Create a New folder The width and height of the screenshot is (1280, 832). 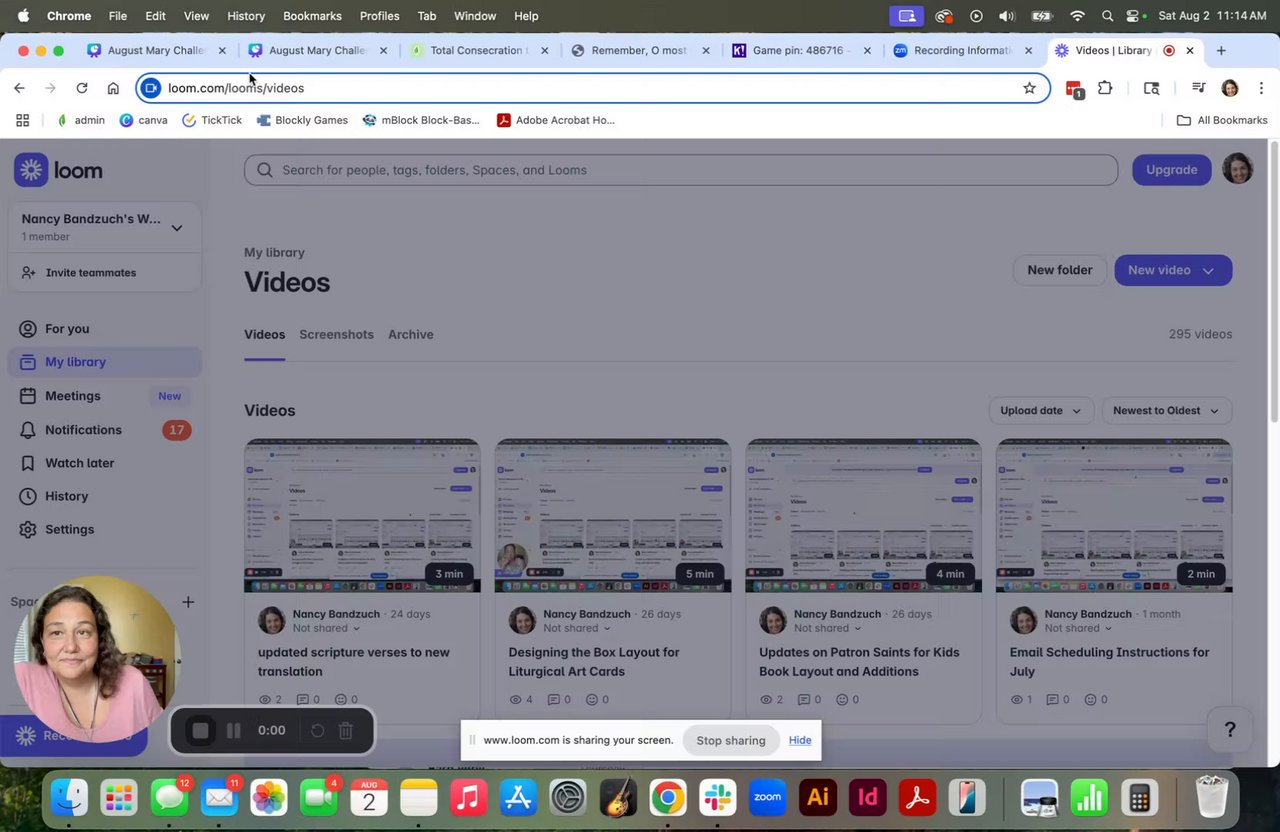(x=1059, y=270)
